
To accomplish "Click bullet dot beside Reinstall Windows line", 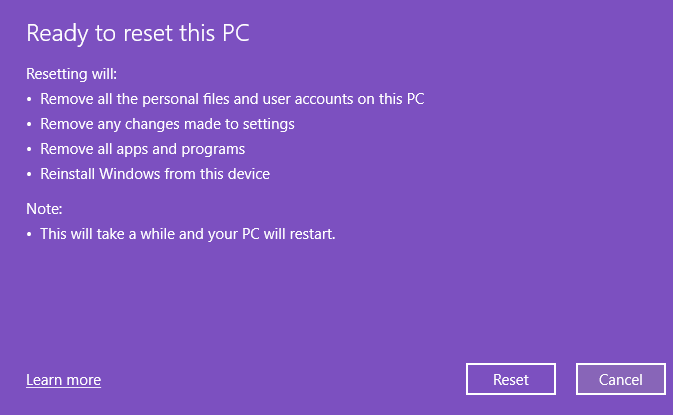I will 29,175.
